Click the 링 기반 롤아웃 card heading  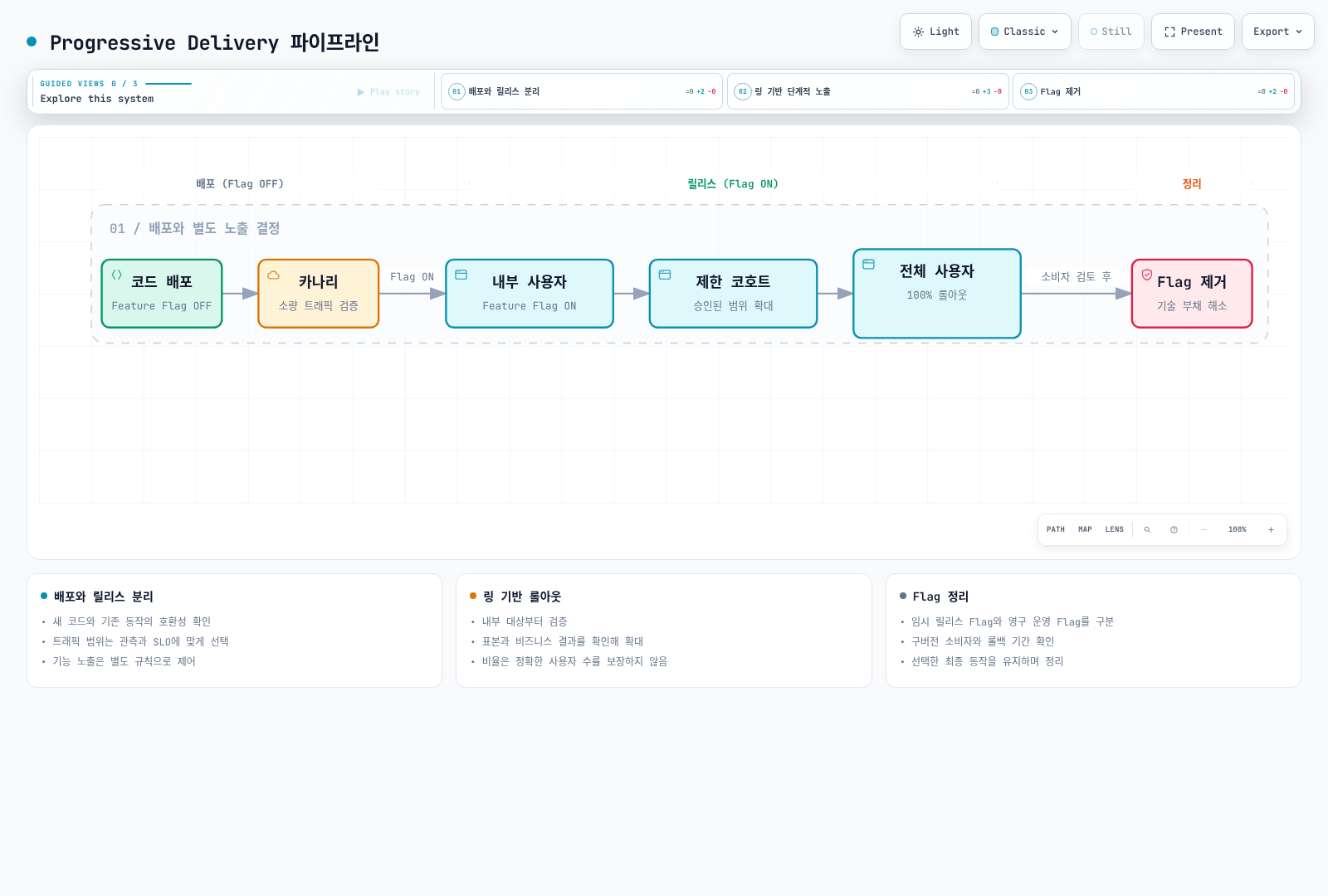click(x=522, y=597)
